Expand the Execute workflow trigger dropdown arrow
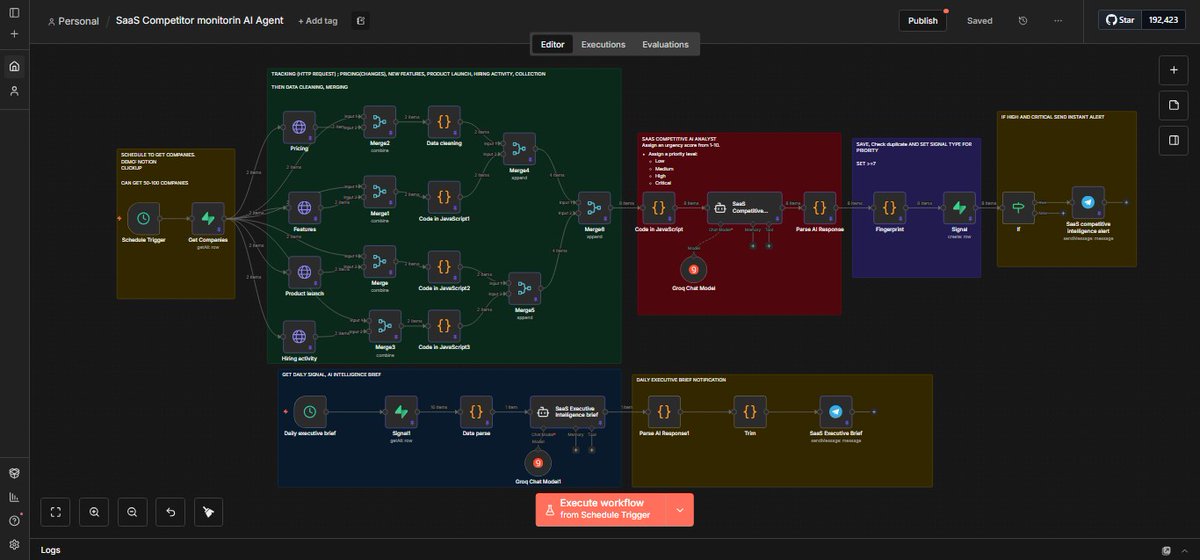1200x560 pixels. pyautogui.click(x=680, y=510)
